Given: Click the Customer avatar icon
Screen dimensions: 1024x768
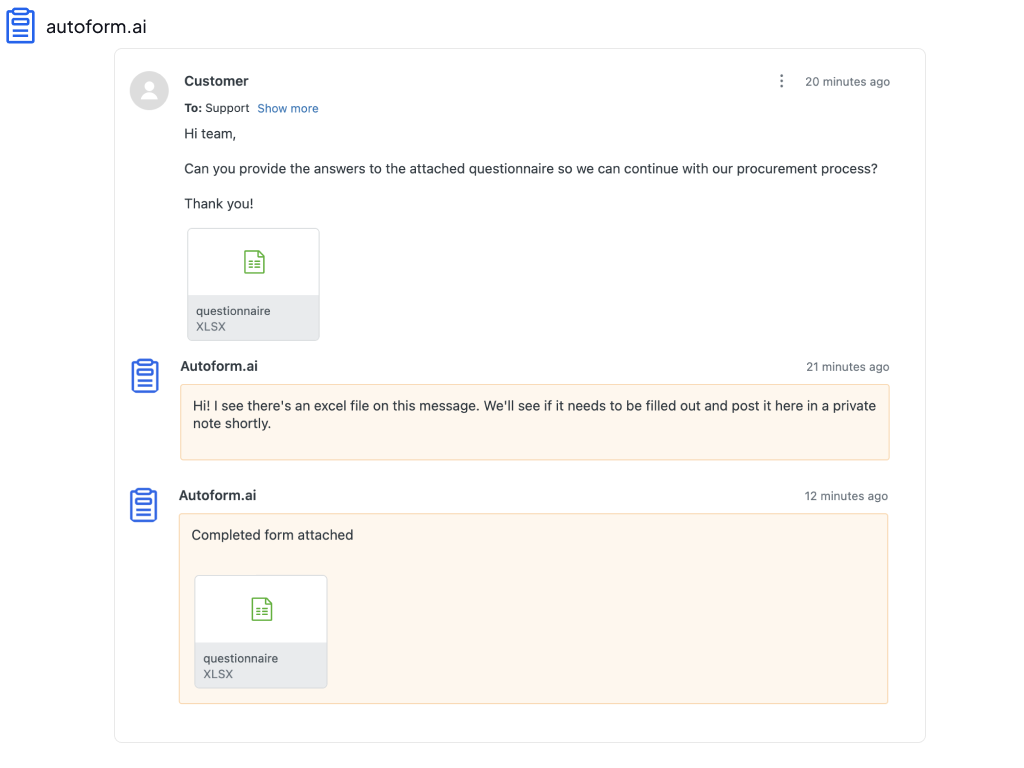Looking at the screenshot, I should tap(149, 90).
